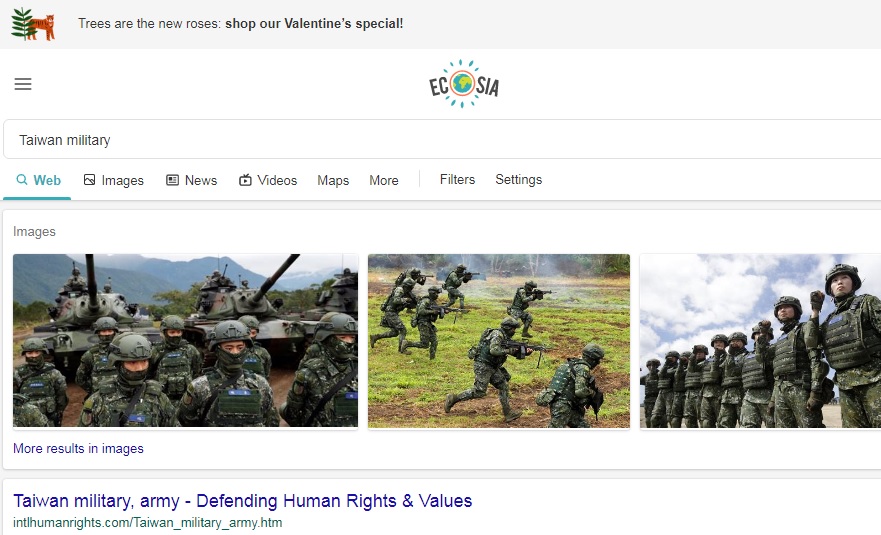Click the newspaper icon beside News
The height and width of the screenshot is (535, 881).
172,180
